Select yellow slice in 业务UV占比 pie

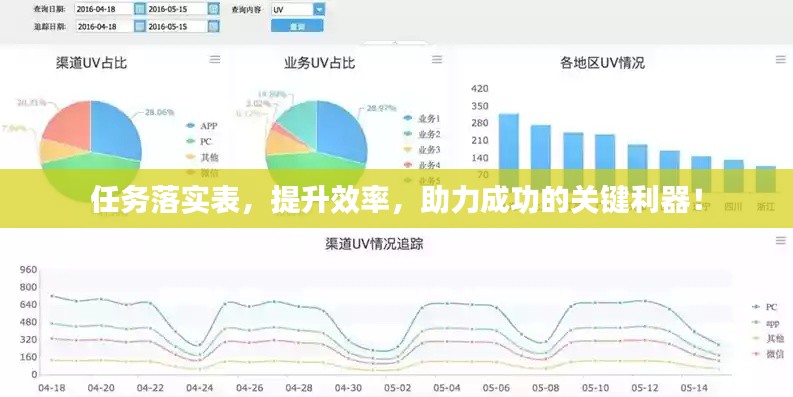284,145
